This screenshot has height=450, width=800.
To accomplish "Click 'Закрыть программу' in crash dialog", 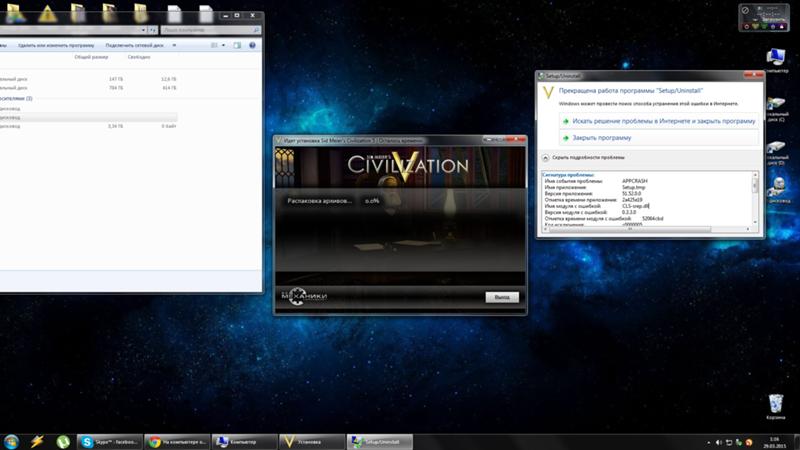I will coord(659,138).
